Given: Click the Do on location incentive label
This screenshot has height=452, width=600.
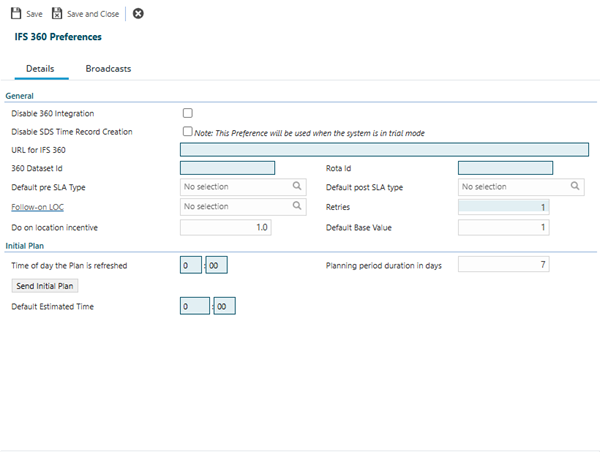Looking at the screenshot, I should (54, 228).
